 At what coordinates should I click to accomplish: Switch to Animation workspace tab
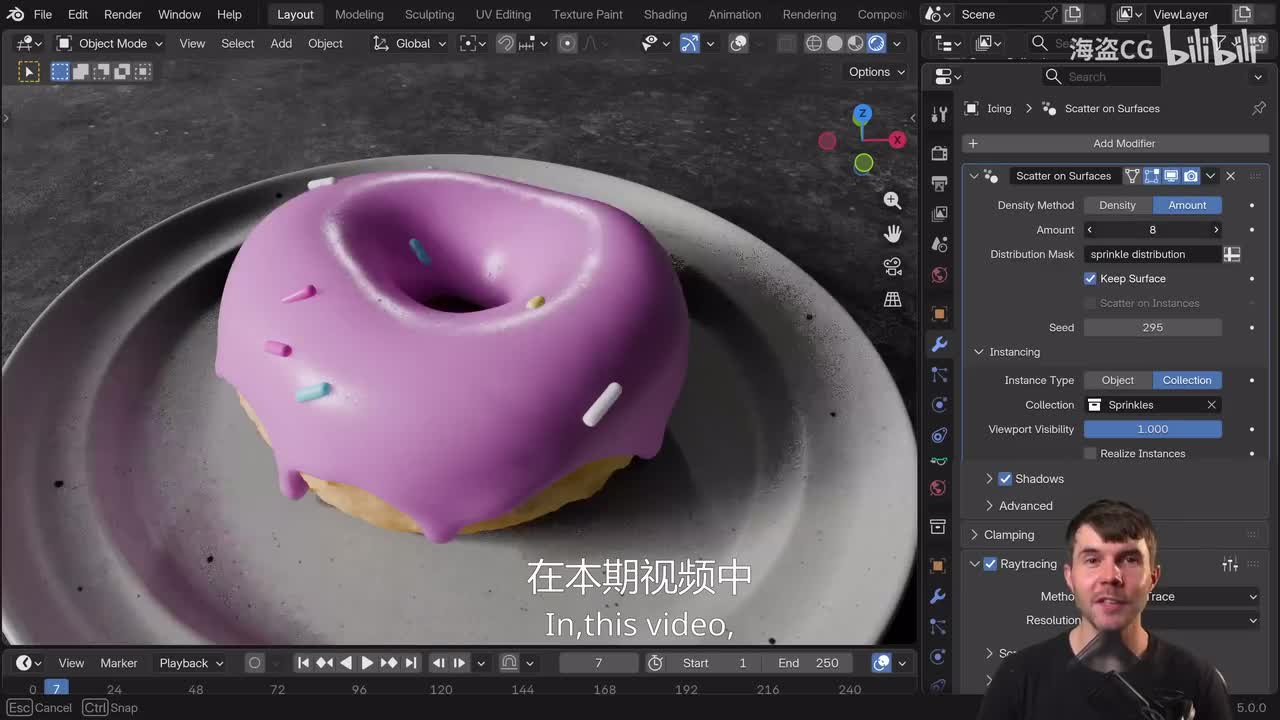tap(734, 14)
